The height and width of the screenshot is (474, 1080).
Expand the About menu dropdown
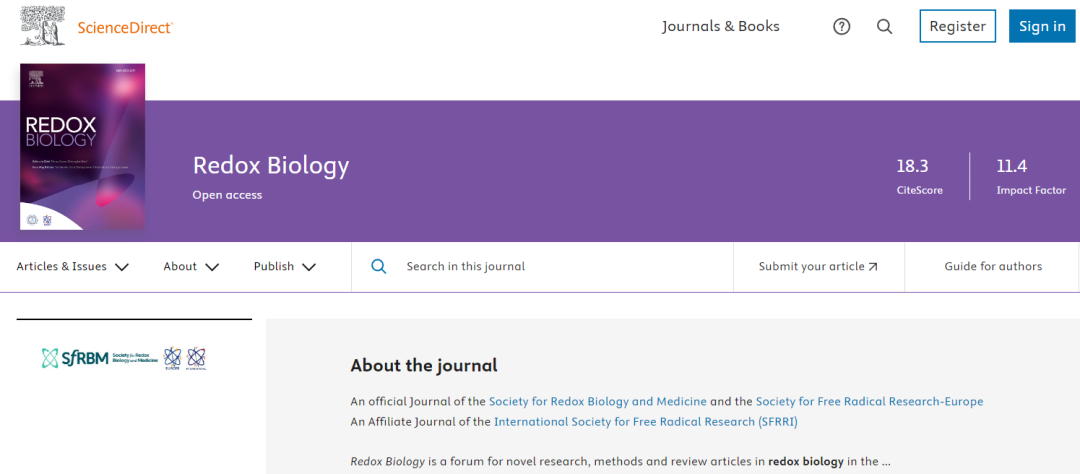point(191,267)
